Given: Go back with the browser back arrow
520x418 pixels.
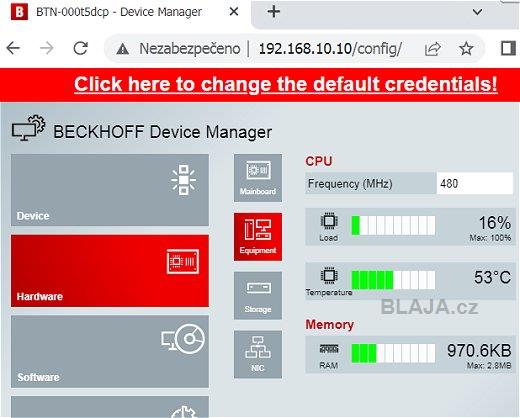Looking at the screenshot, I should point(13,49).
